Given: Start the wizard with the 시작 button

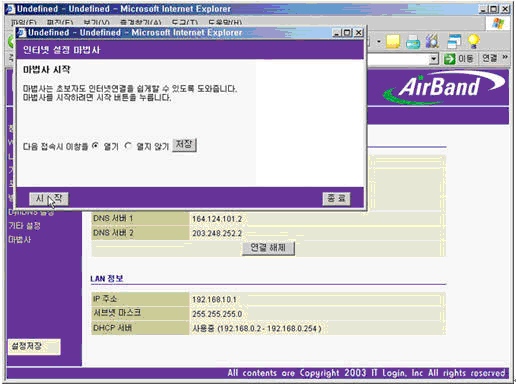Looking at the screenshot, I should click(49, 199).
